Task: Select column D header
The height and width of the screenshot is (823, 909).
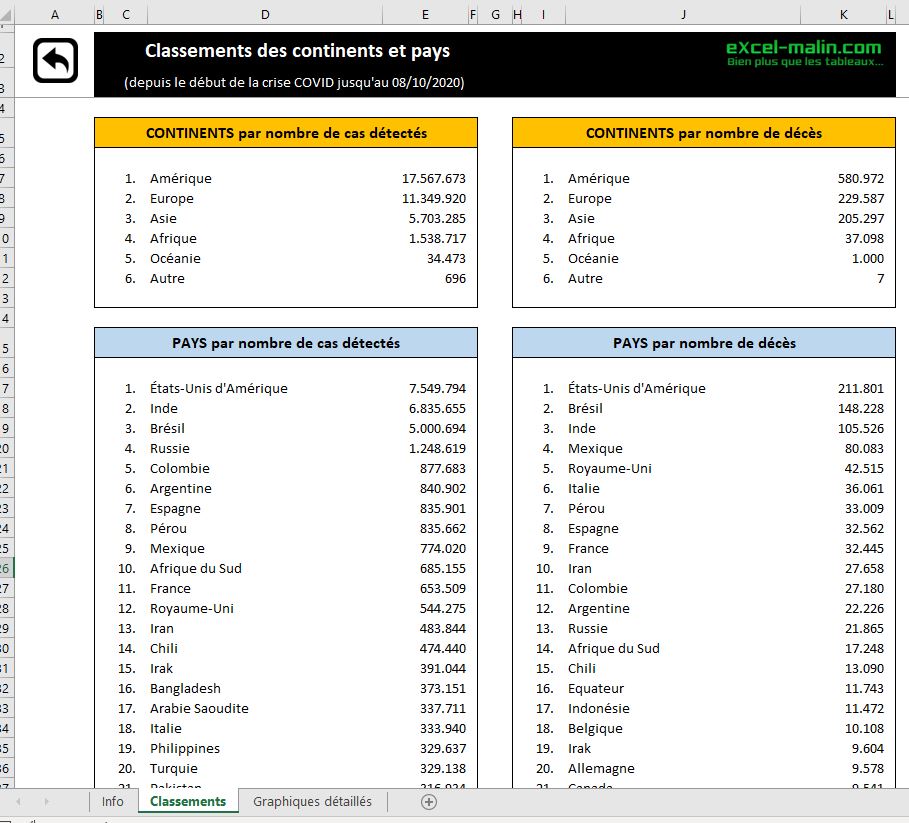Action: pyautogui.click(x=264, y=14)
